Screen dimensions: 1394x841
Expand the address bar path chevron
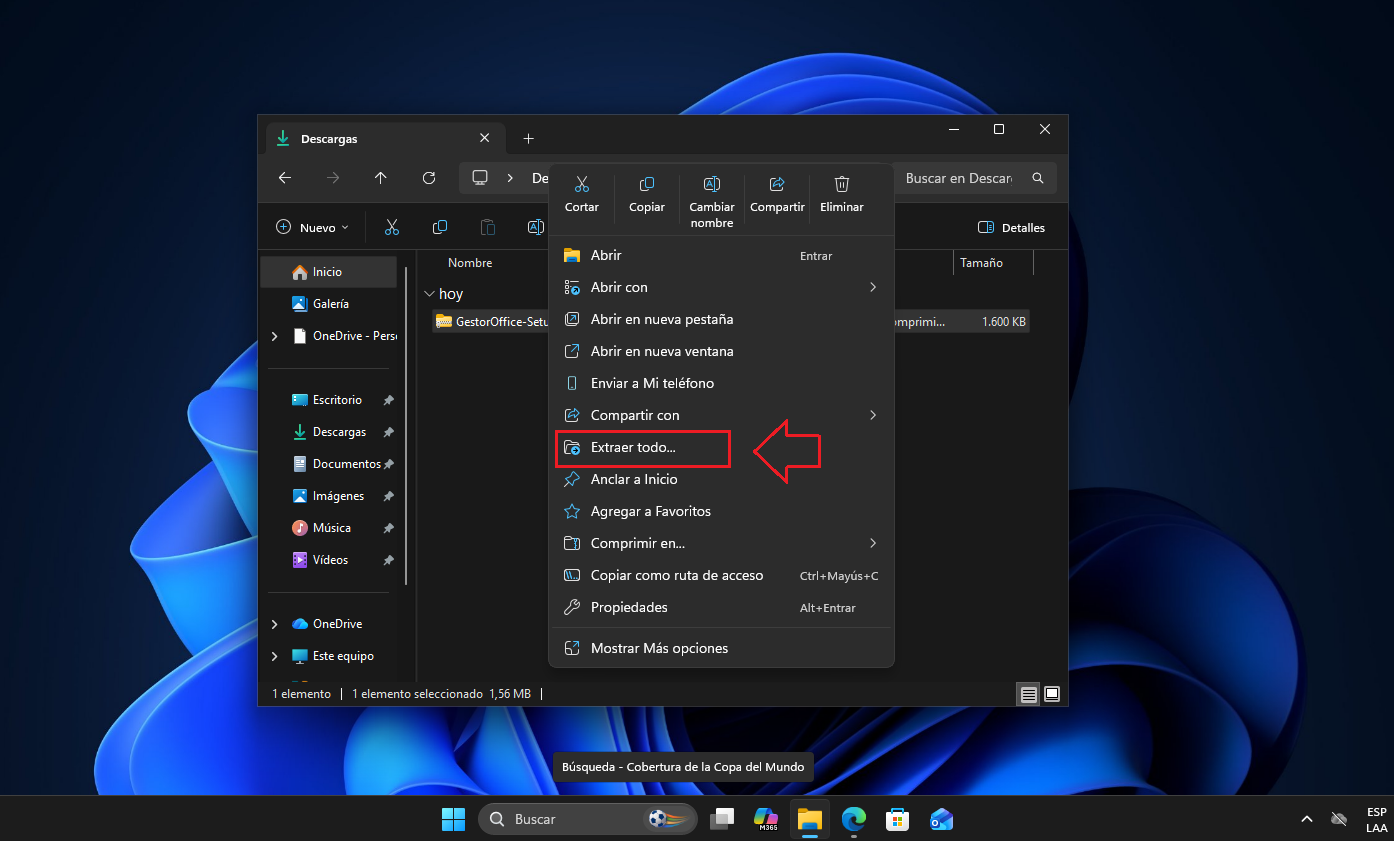510,178
